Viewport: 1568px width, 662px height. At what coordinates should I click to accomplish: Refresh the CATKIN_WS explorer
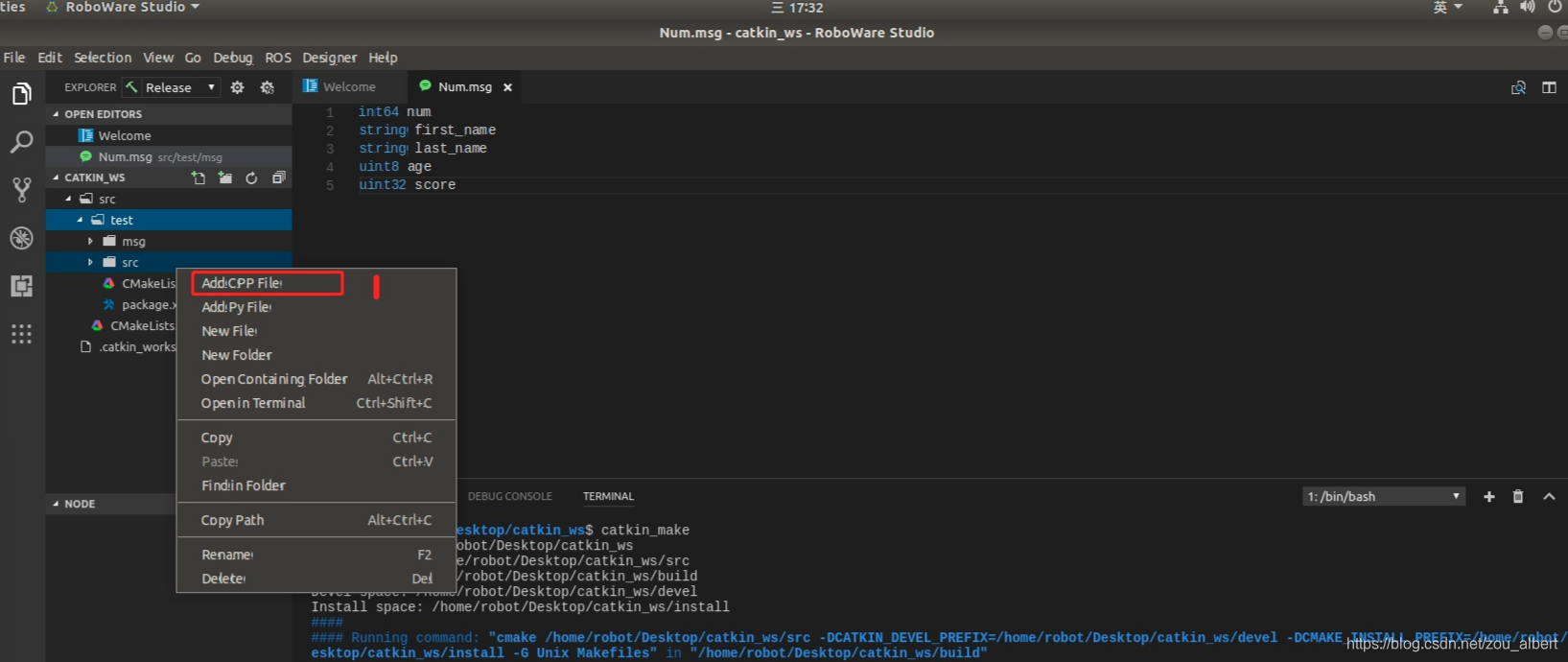point(251,177)
